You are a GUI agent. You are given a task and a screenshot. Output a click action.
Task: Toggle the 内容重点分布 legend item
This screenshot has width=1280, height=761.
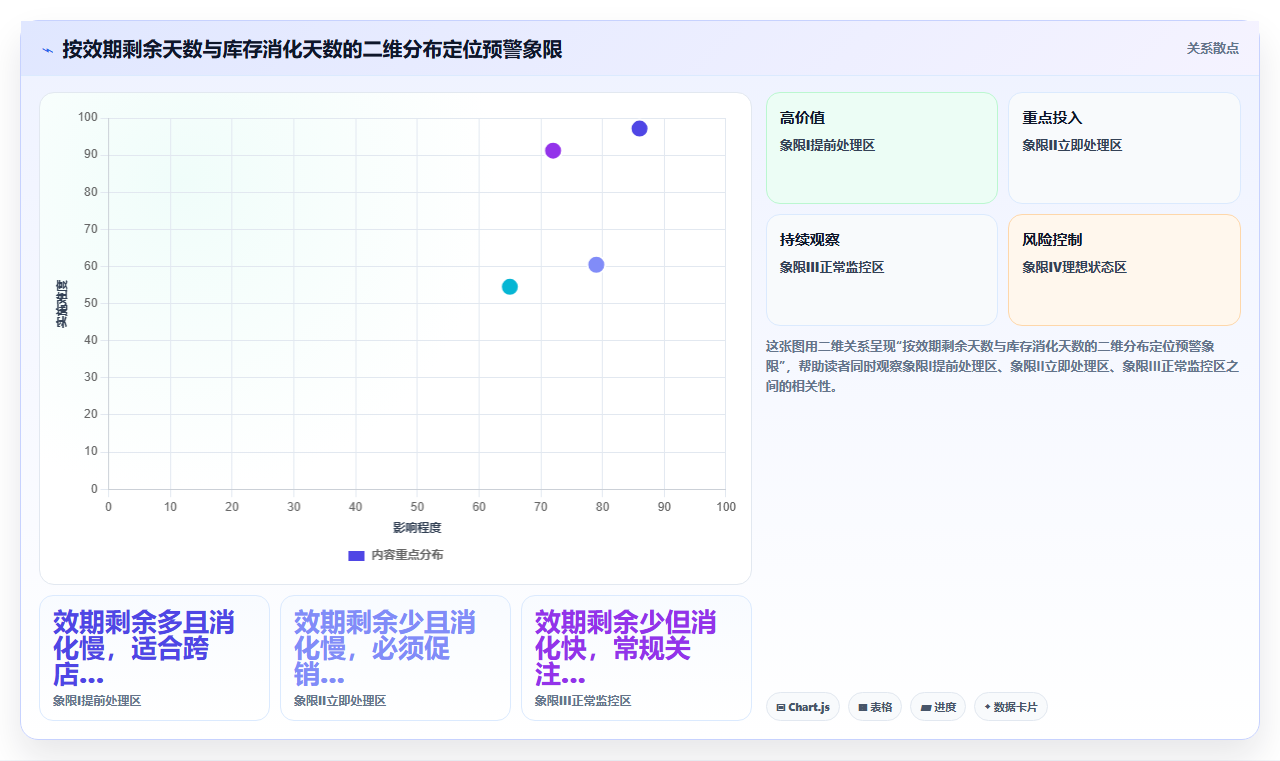(395, 555)
